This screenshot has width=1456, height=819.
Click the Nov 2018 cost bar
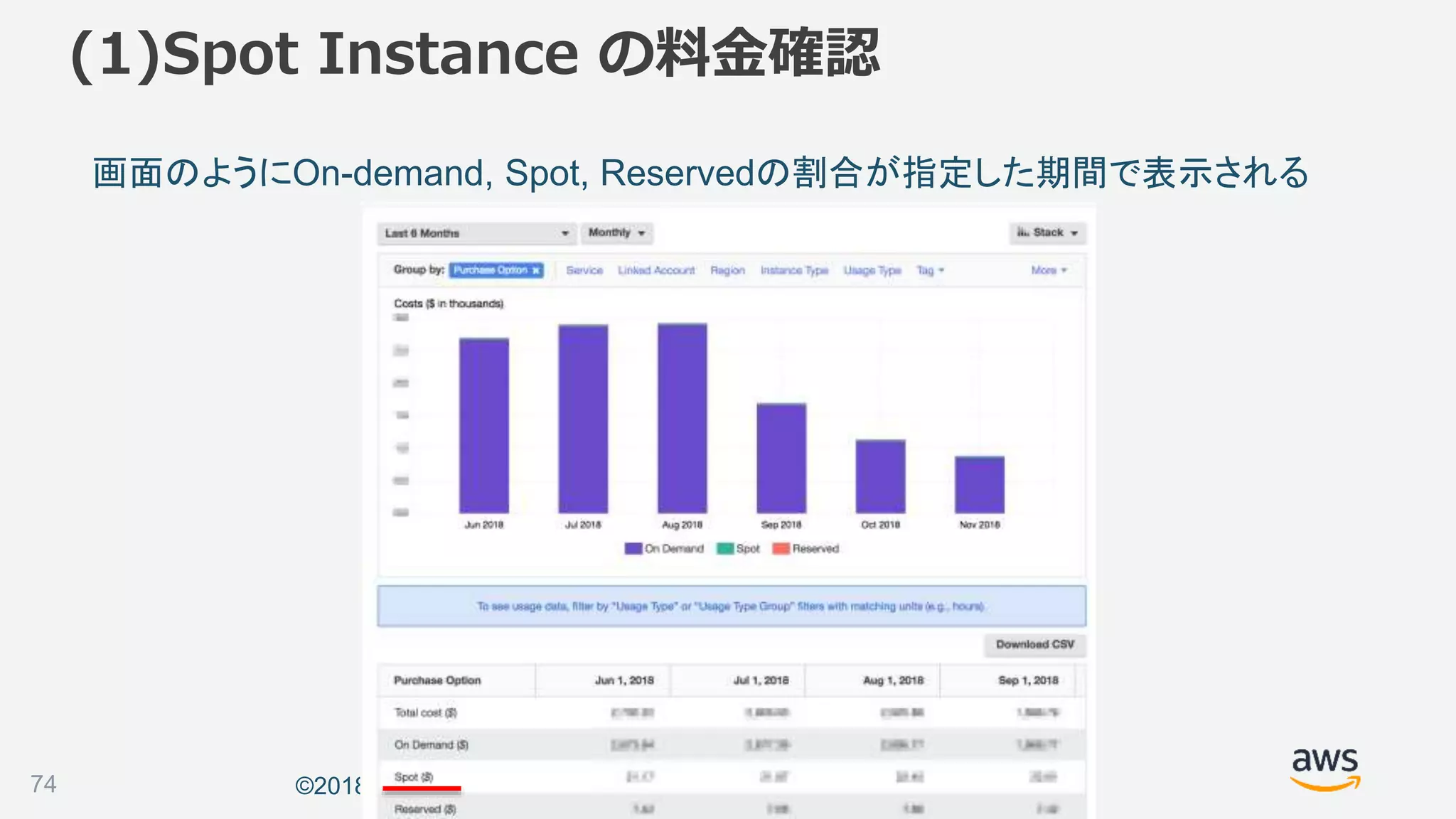click(x=980, y=484)
